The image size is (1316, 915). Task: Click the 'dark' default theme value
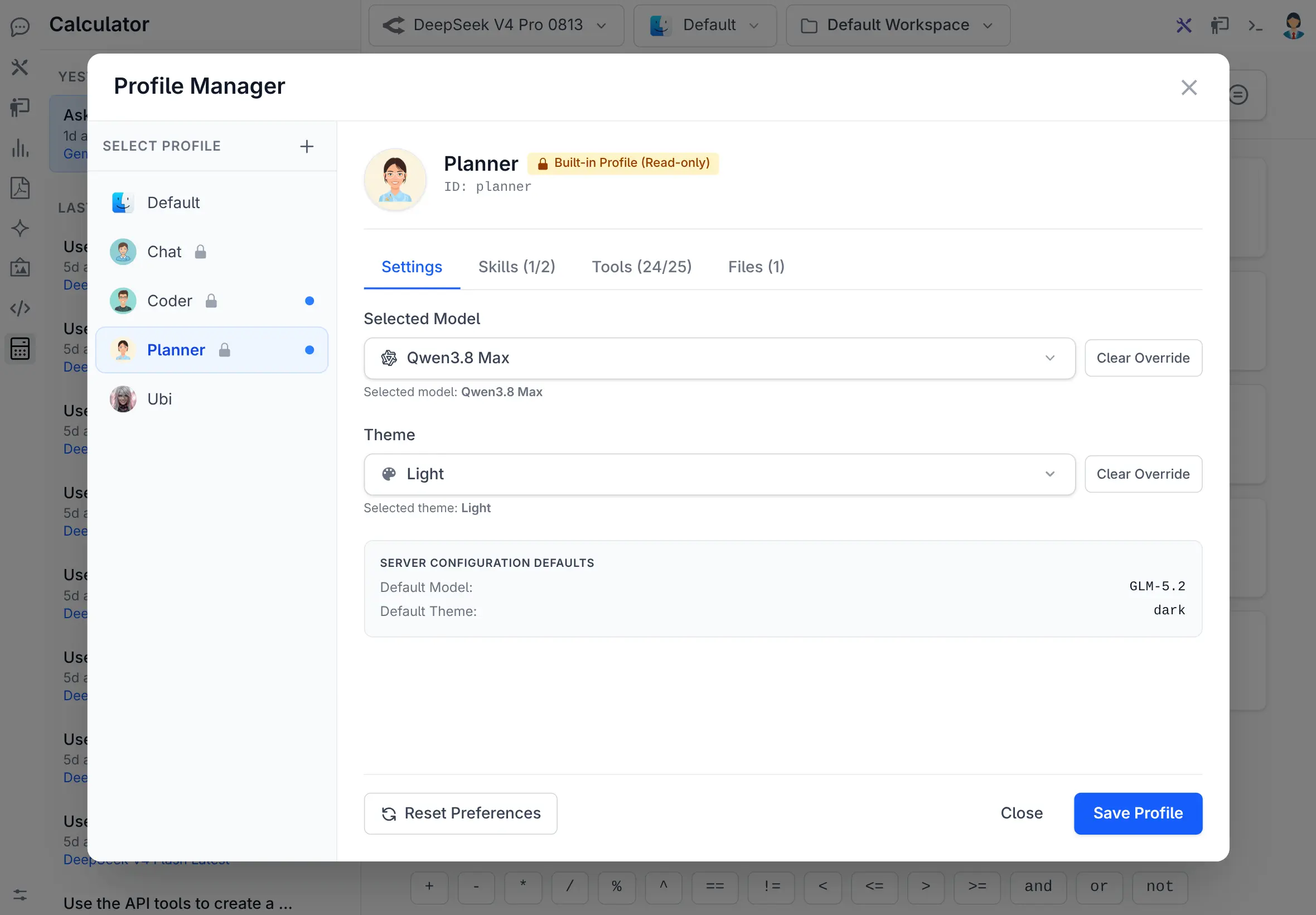click(1169, 610)
